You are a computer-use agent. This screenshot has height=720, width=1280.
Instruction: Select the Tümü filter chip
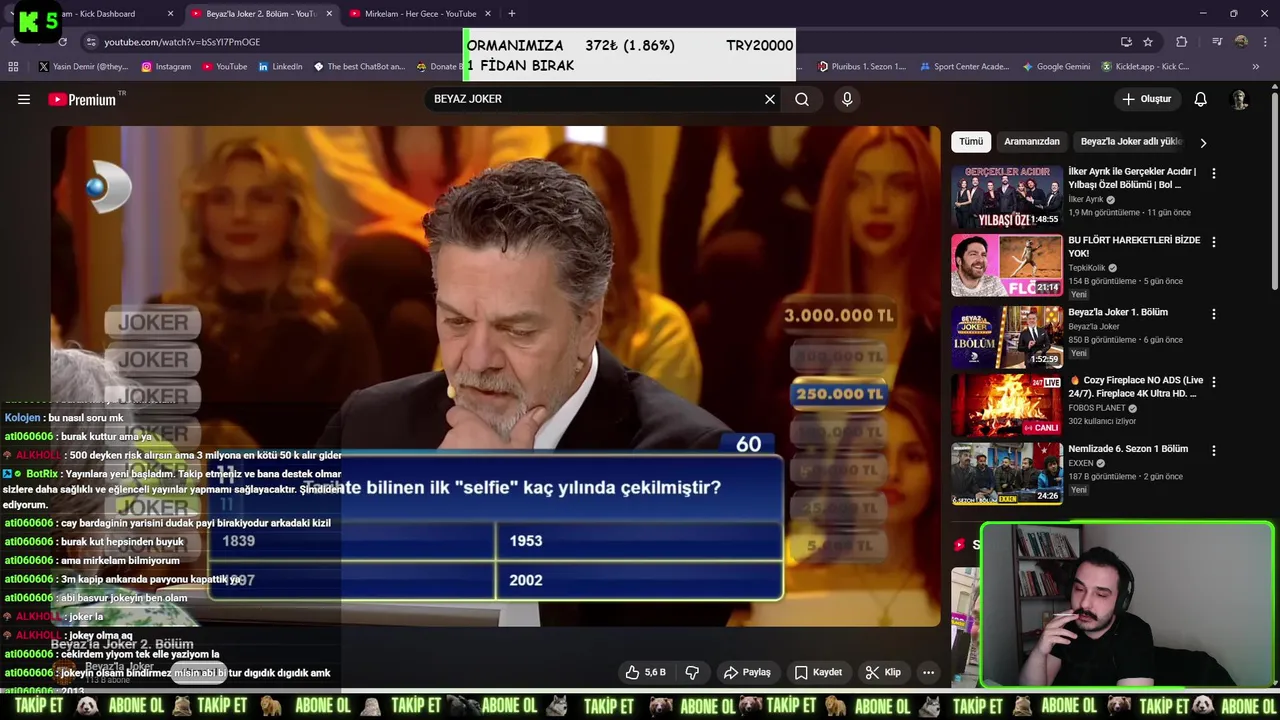[971, 142]
